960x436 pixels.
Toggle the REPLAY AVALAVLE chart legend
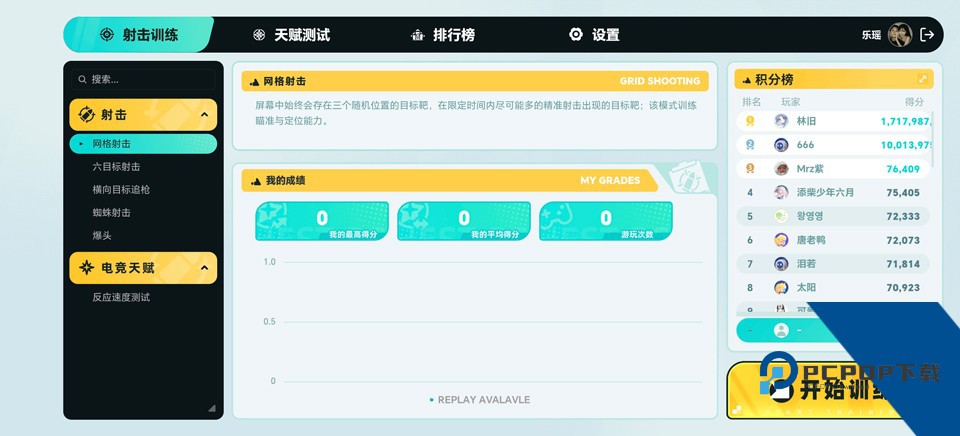point(480,400)
